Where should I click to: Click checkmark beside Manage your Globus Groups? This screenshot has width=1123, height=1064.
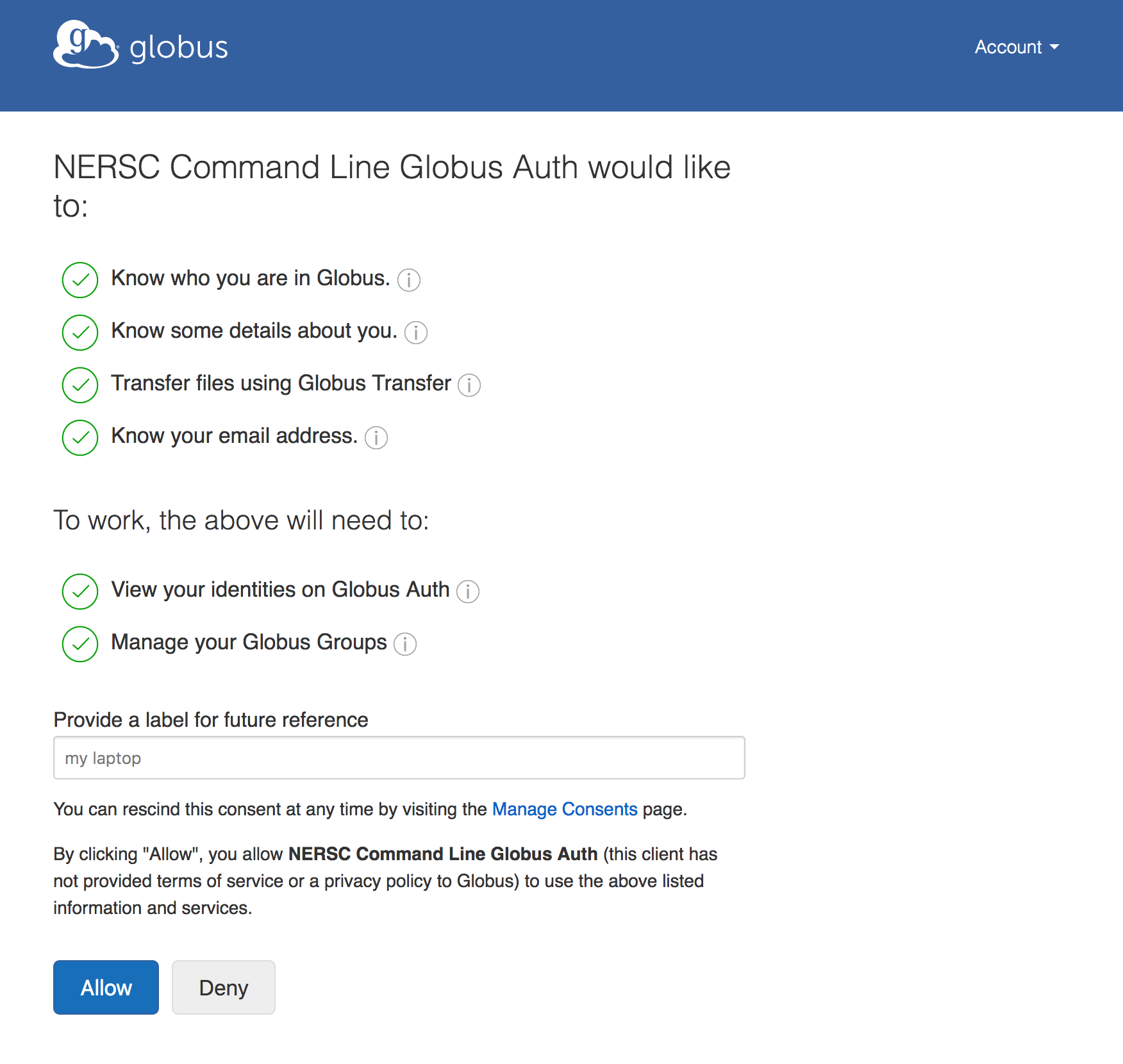[80, 644]
